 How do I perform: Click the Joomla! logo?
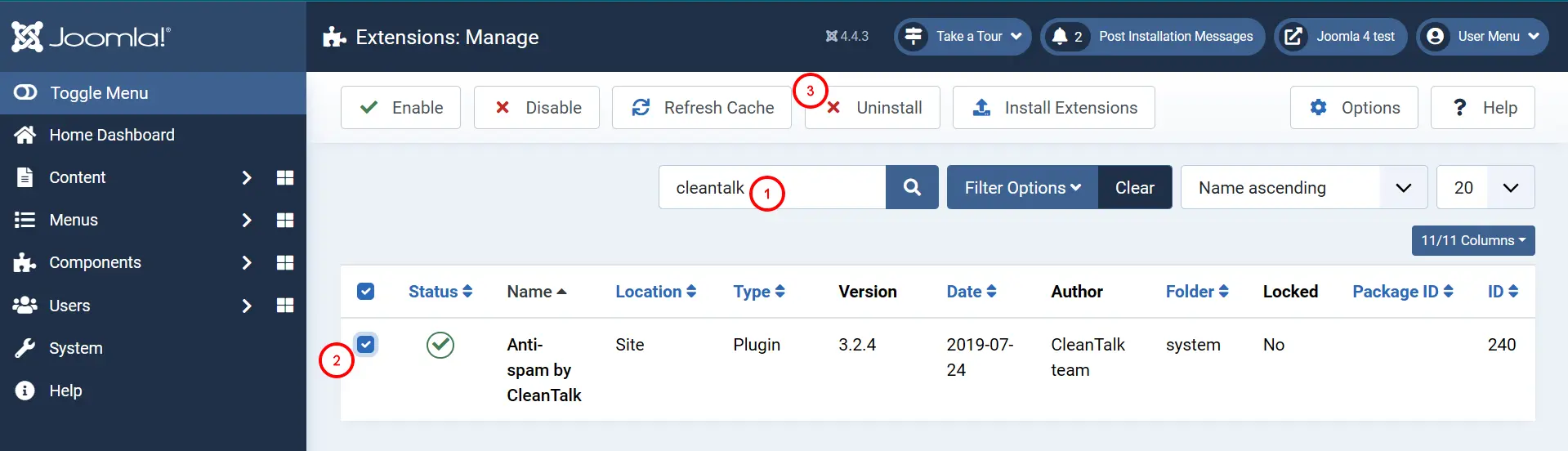(x=91, y=37)
